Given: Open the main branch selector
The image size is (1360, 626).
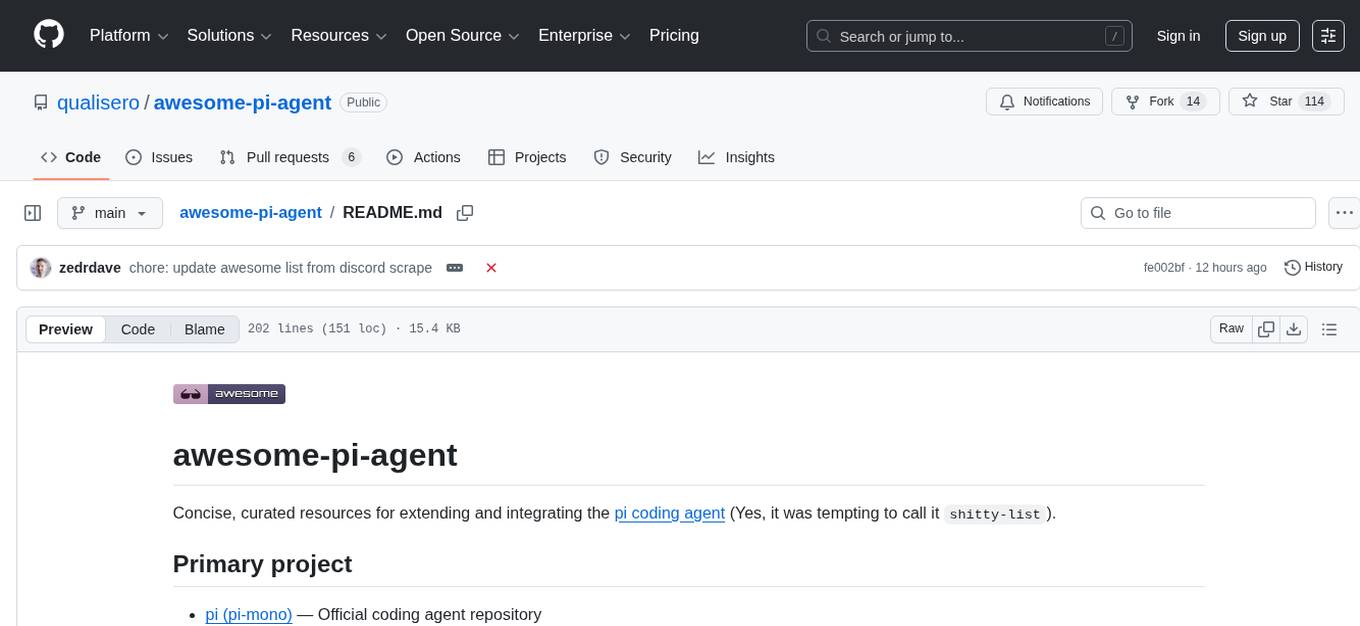Looking at the screenshot, I should (x=109, y=212).
